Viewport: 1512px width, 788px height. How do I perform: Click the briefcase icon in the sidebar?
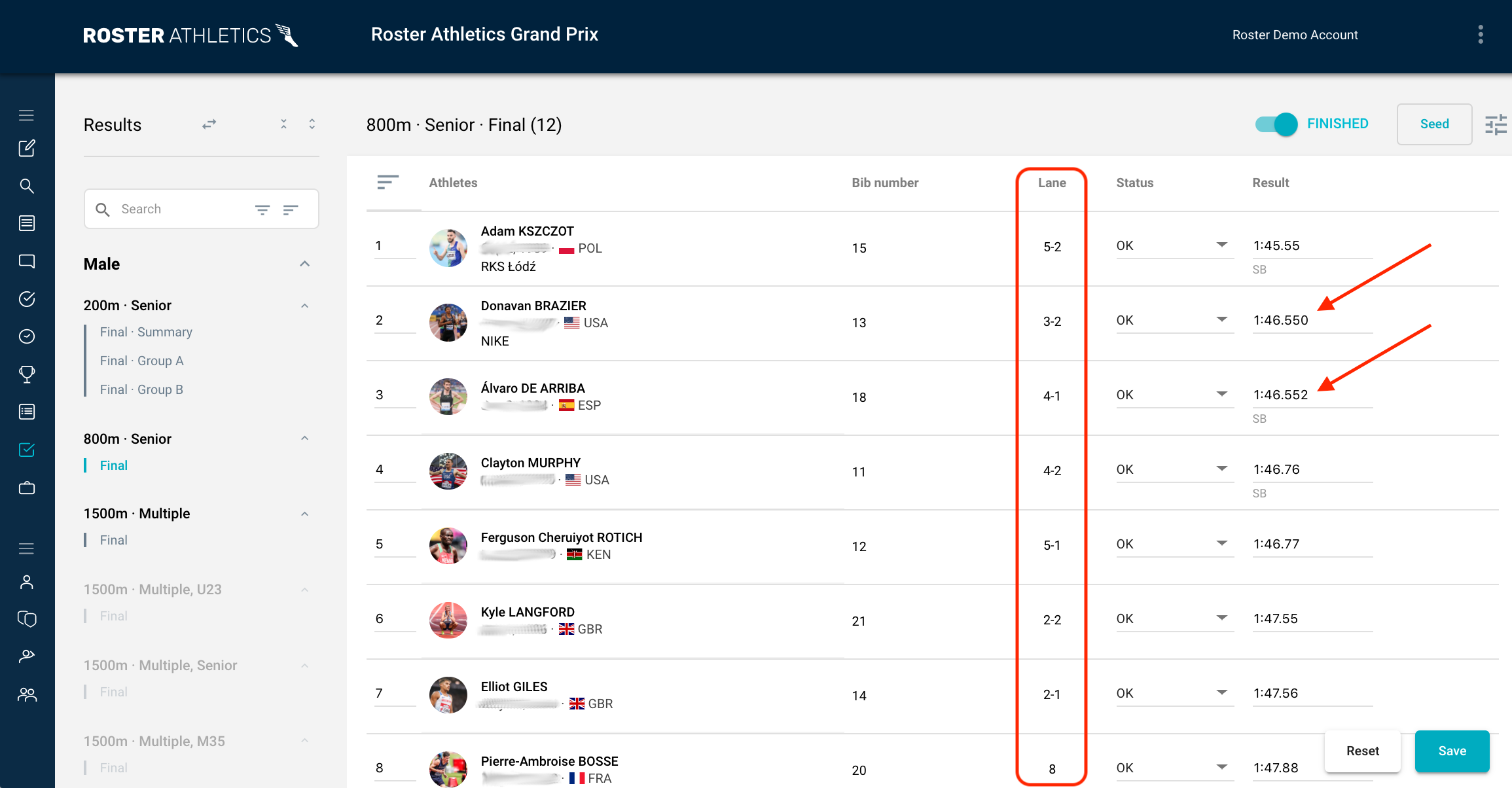[27, 488]
